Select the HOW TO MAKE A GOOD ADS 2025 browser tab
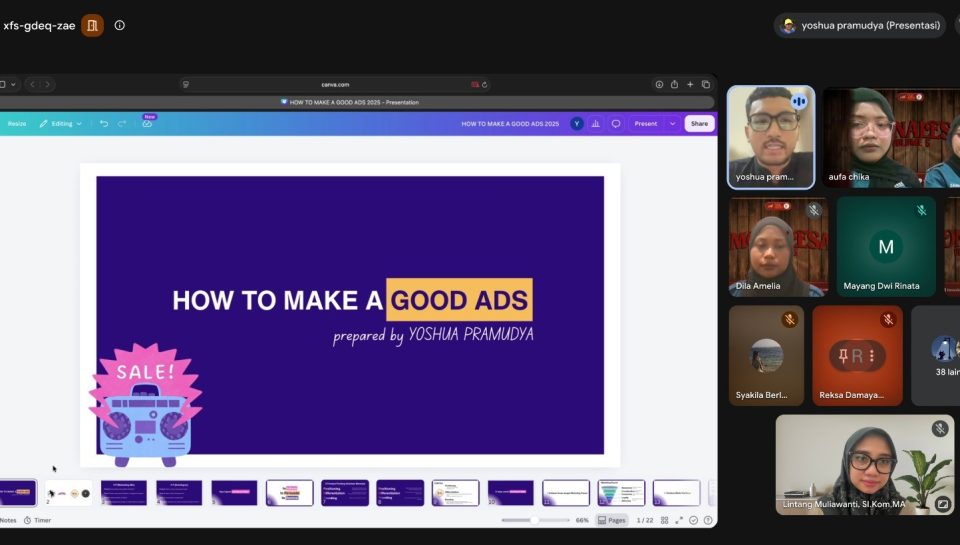This screenshot has height=545, width=960. (x=350, y=102)
